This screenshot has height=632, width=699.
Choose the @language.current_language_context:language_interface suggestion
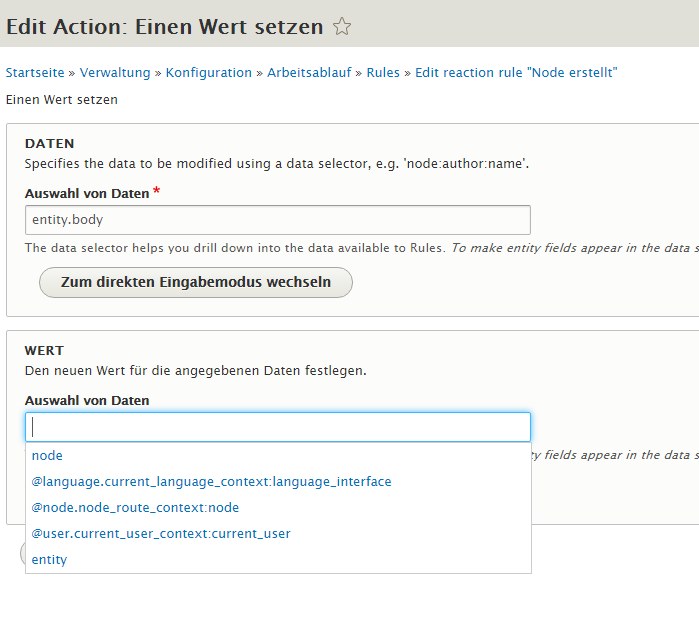tap(211, 482)
